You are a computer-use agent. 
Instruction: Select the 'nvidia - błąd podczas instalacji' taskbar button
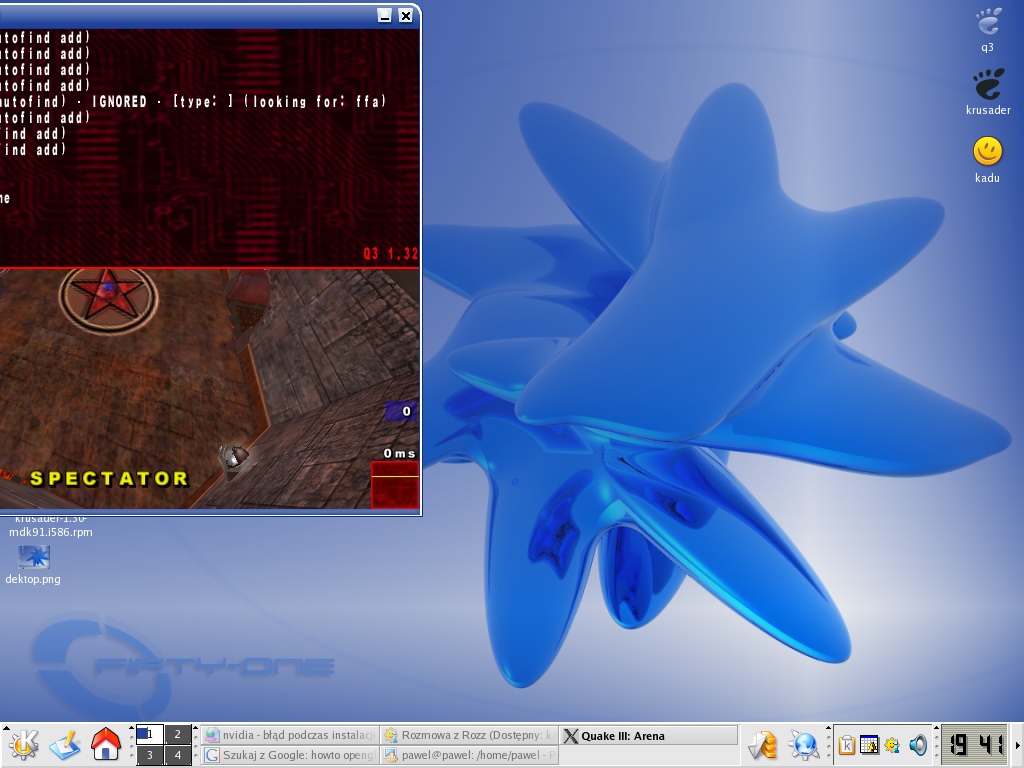(290, 736)
